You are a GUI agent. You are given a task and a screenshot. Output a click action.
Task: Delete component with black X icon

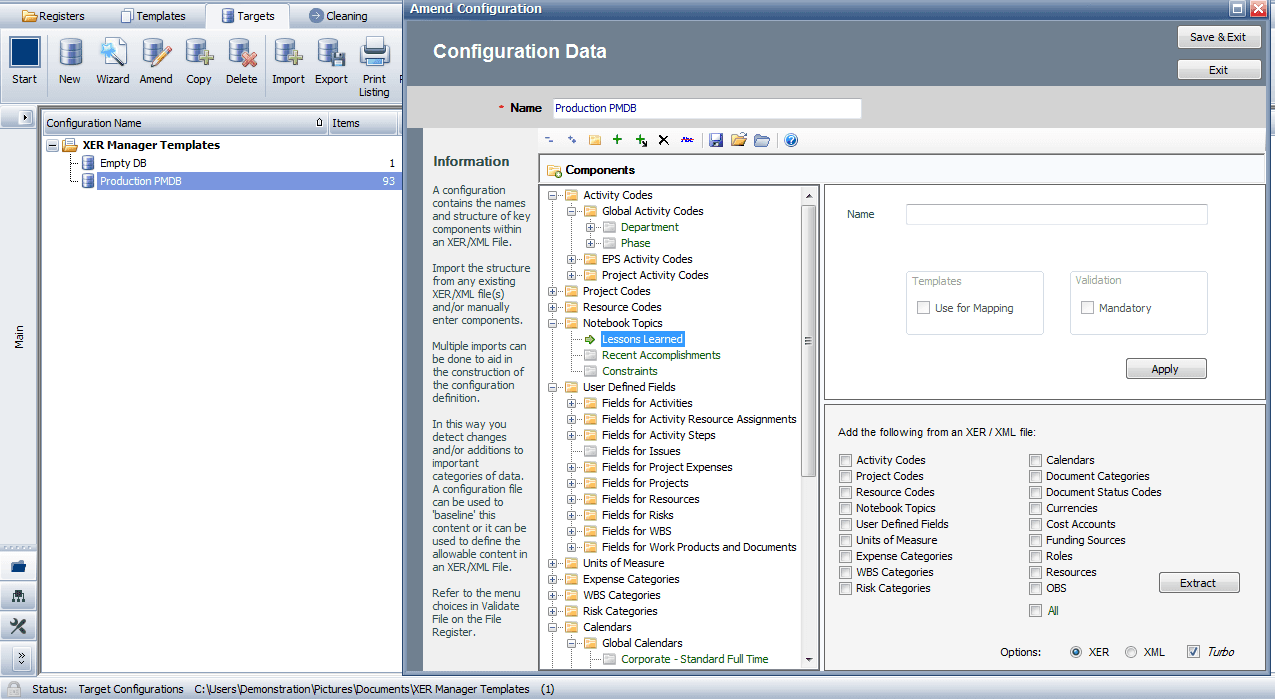663,141
